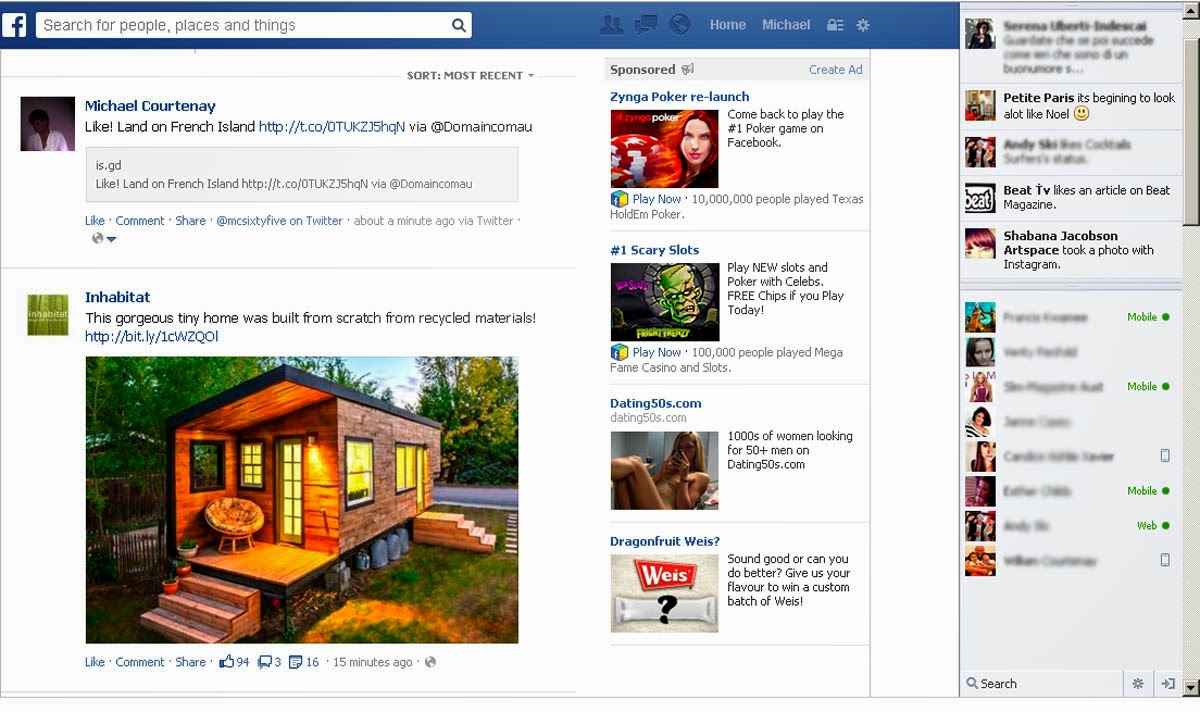Open the messages icon in header
The height and width of the screenshot is (712, 1200).
pos(646,25)
